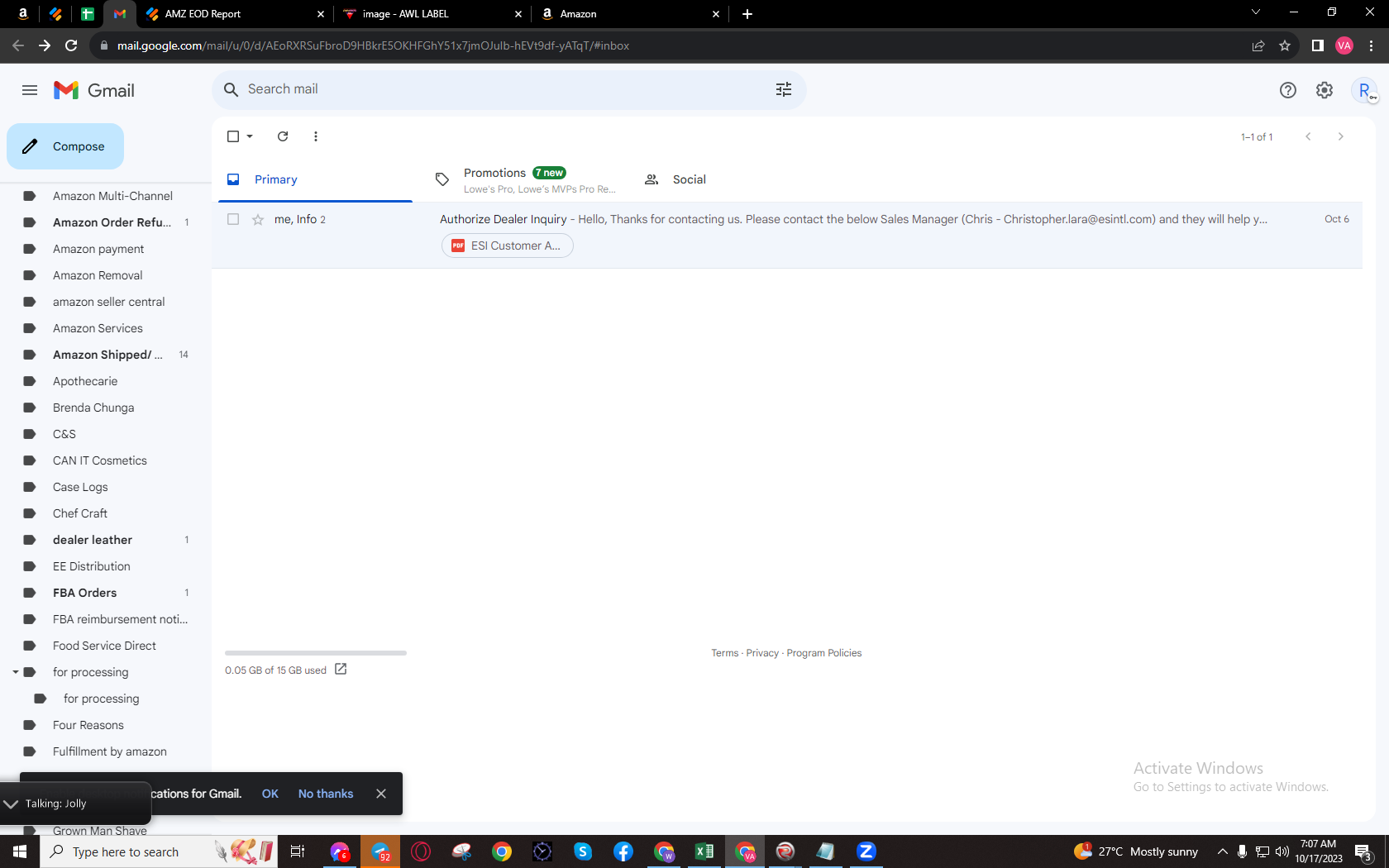1389x868 pixels.
Task: Bookmark this page with the star icon
Action: point(1285,45)
